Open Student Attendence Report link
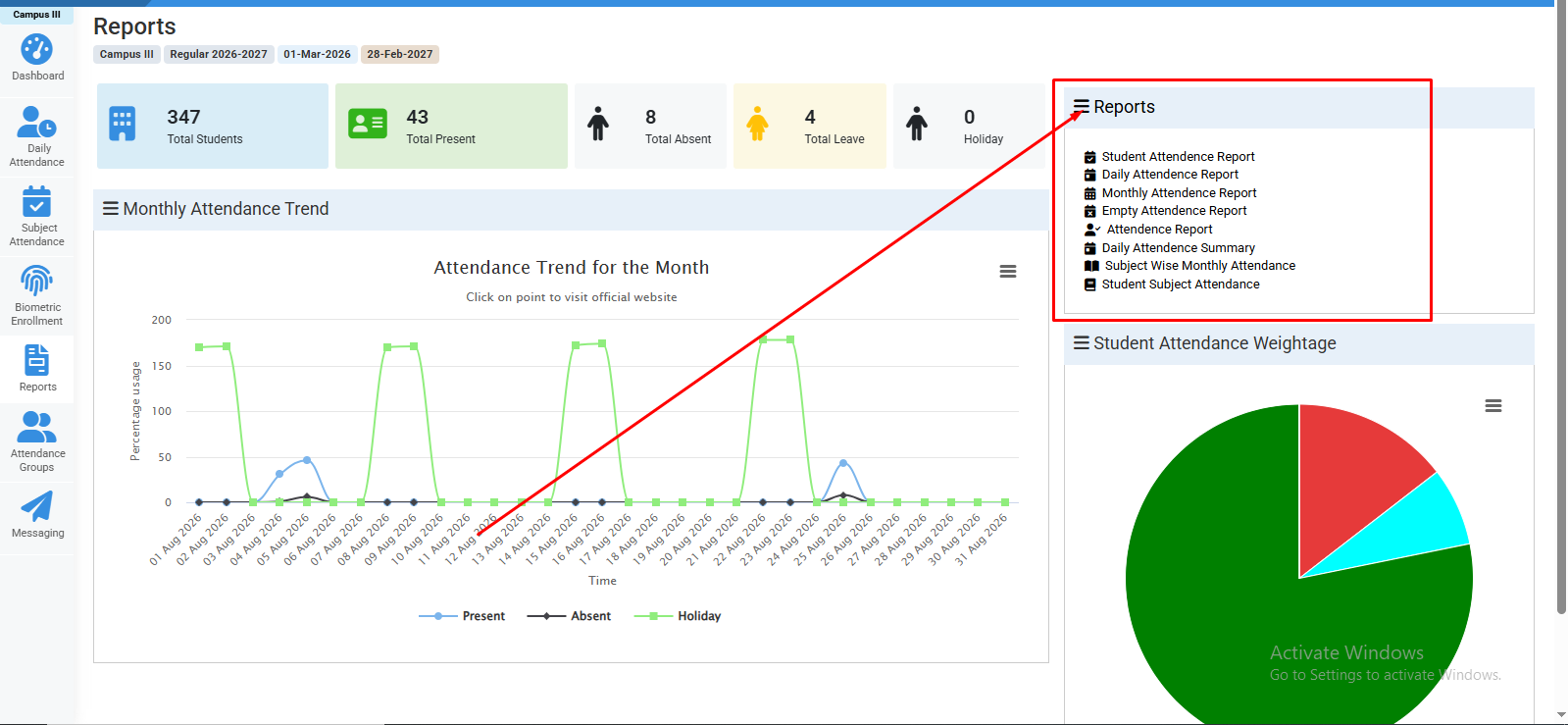The height and width of the screenshot is (725, 1568). [1178, 157]
